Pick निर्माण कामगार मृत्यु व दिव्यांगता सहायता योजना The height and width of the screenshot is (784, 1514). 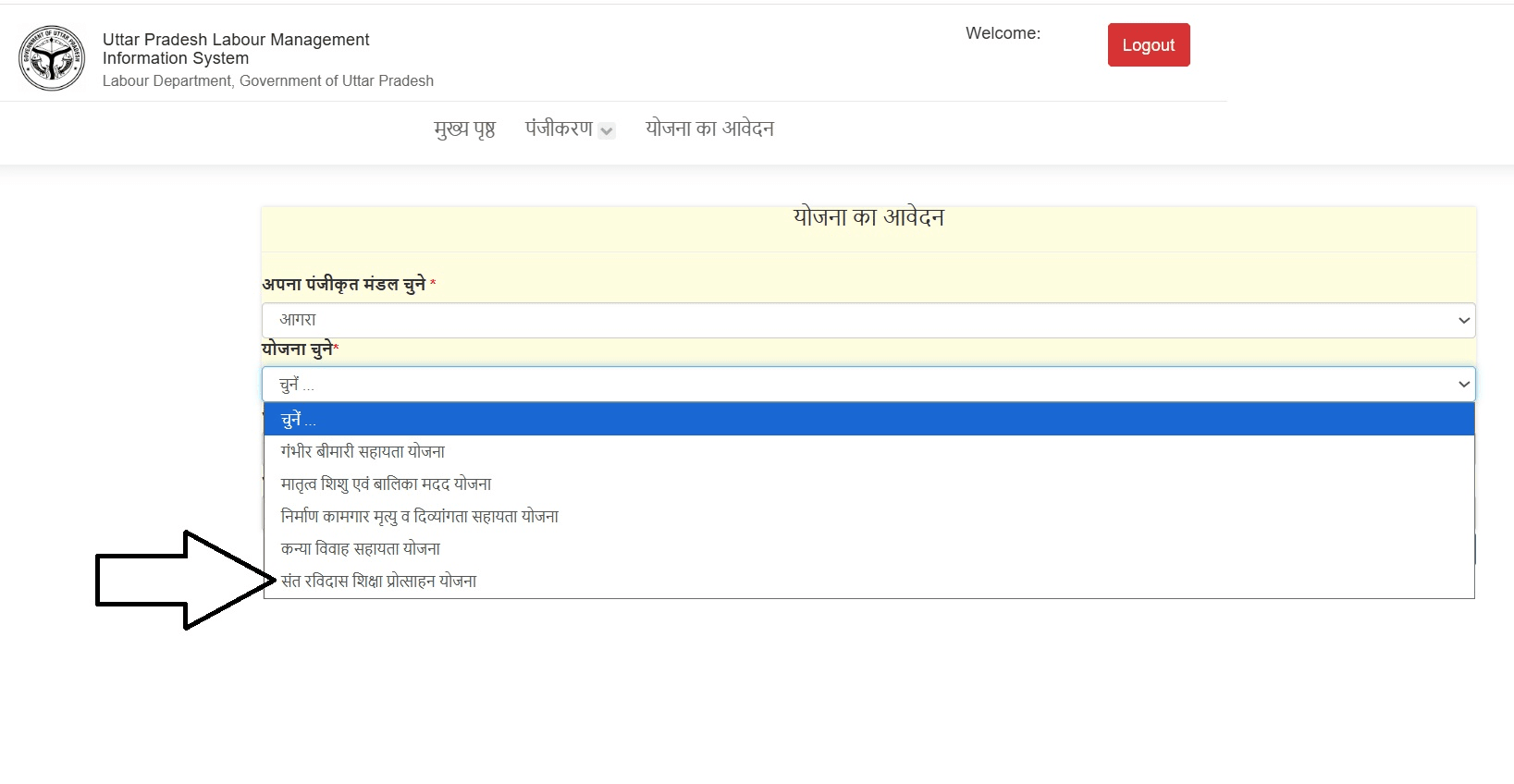419,517
